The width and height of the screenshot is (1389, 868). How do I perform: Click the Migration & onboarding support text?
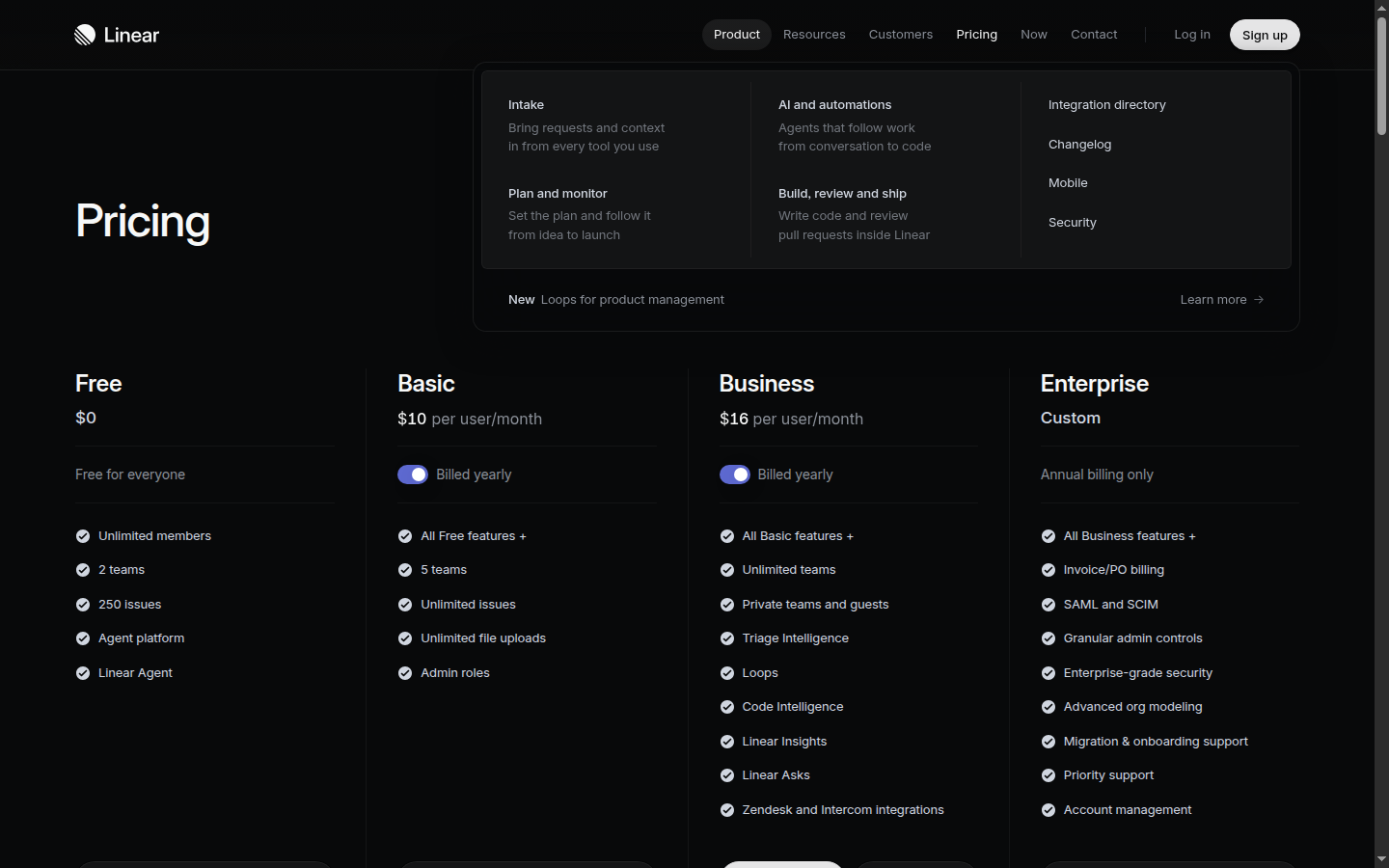(x=1156, y=742)
